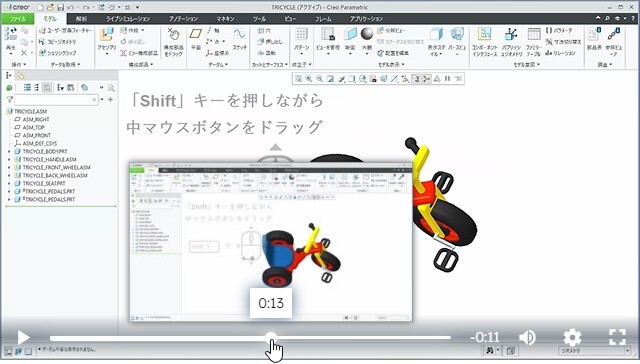Screen dimensions: 640x364
Task: Open the File tab
Action: (18, 19)
